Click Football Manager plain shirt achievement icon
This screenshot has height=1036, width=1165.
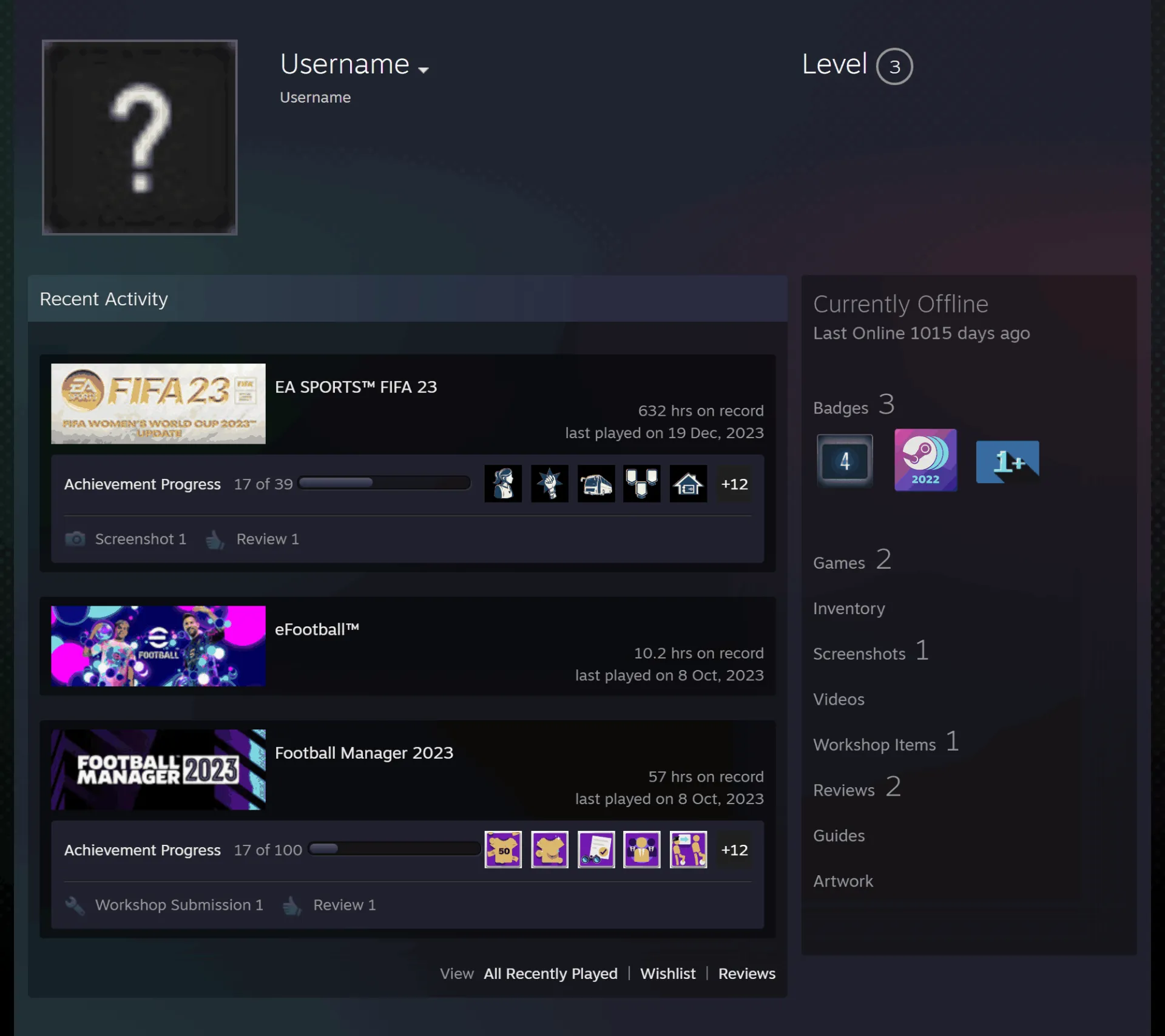(x=550, y=850)
